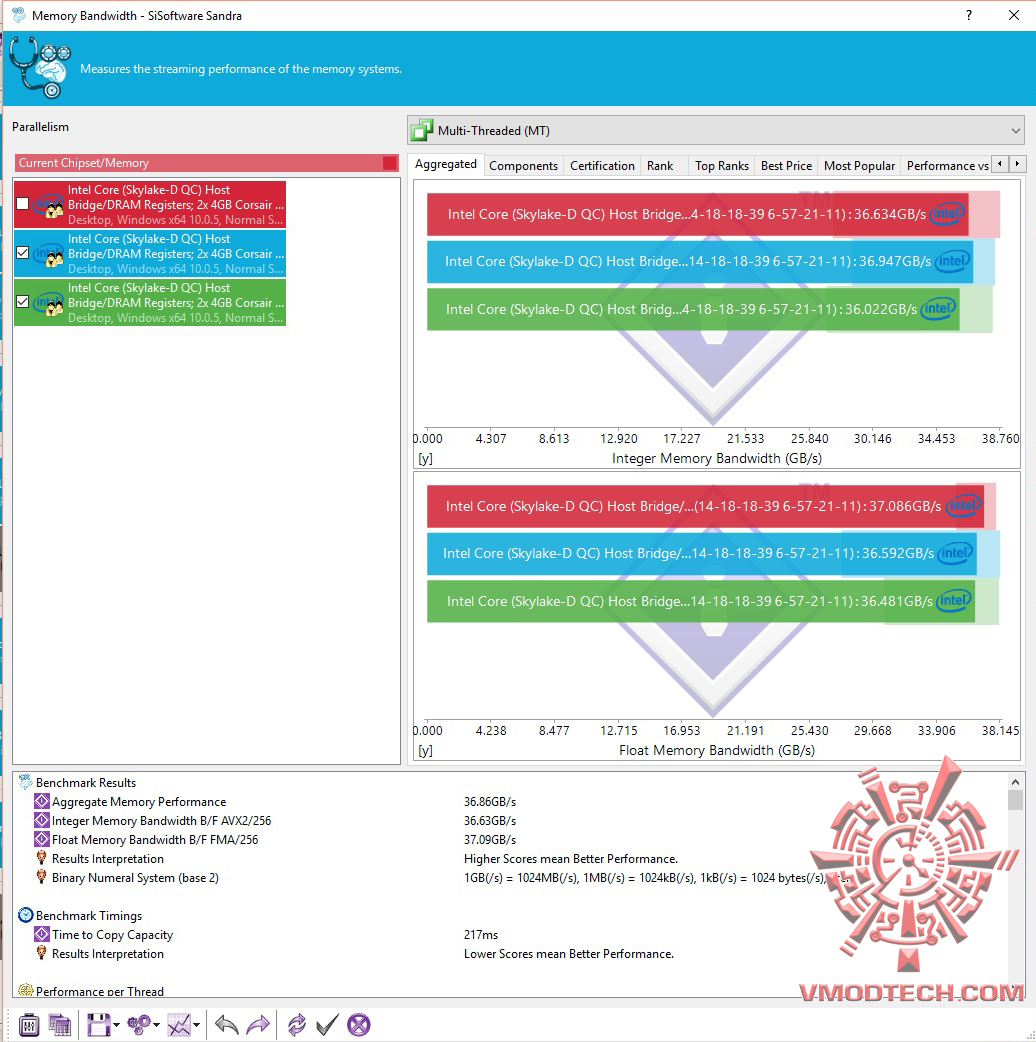Click the tab scroll left arrow

(x=999, y=163)
